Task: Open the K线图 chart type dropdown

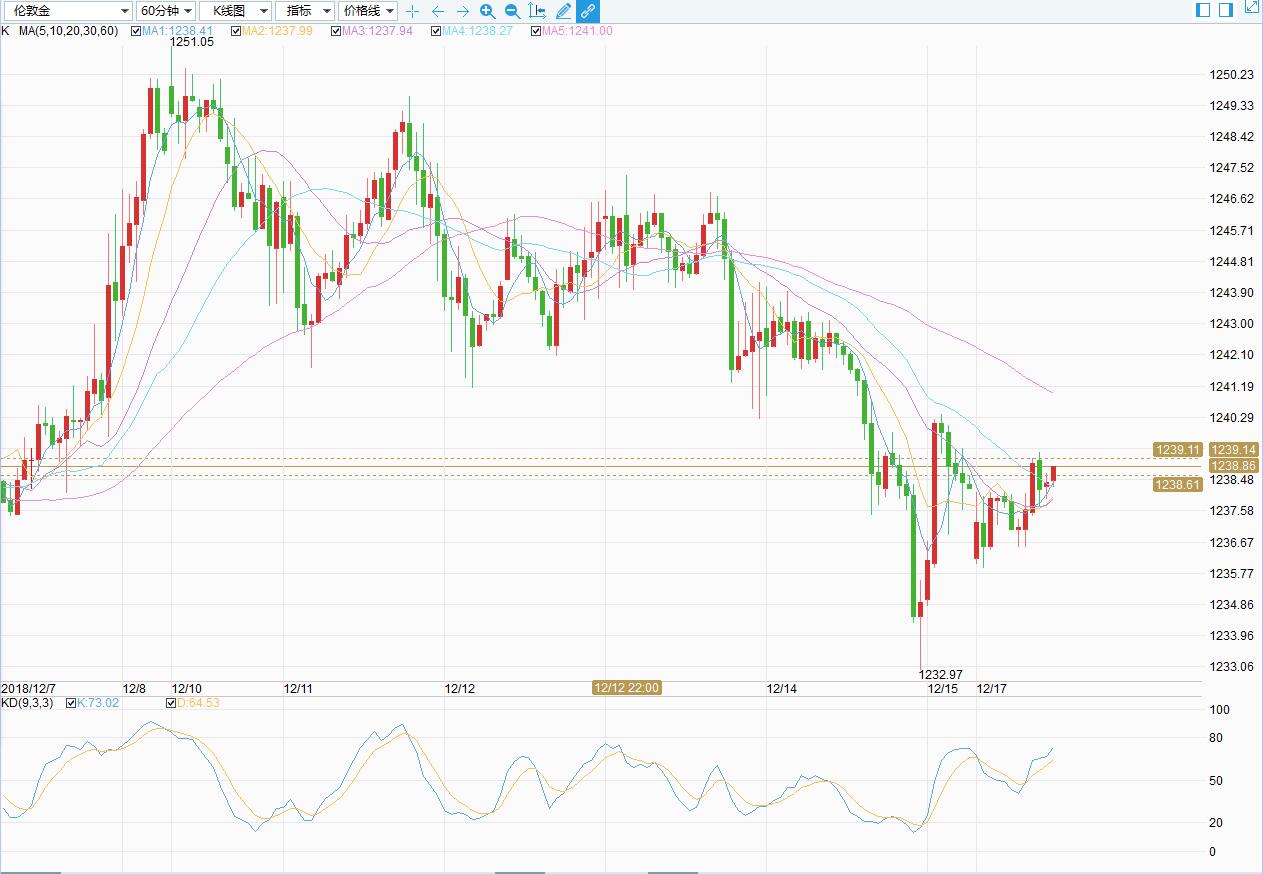Action: click(x=235, y=11)
